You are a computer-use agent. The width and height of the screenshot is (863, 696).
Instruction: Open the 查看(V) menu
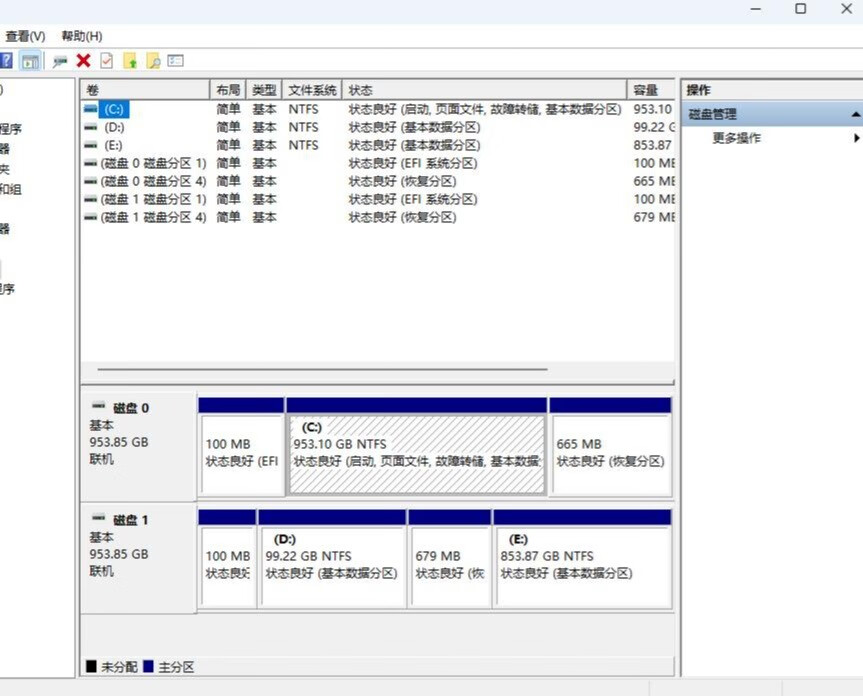click(25, 36)
